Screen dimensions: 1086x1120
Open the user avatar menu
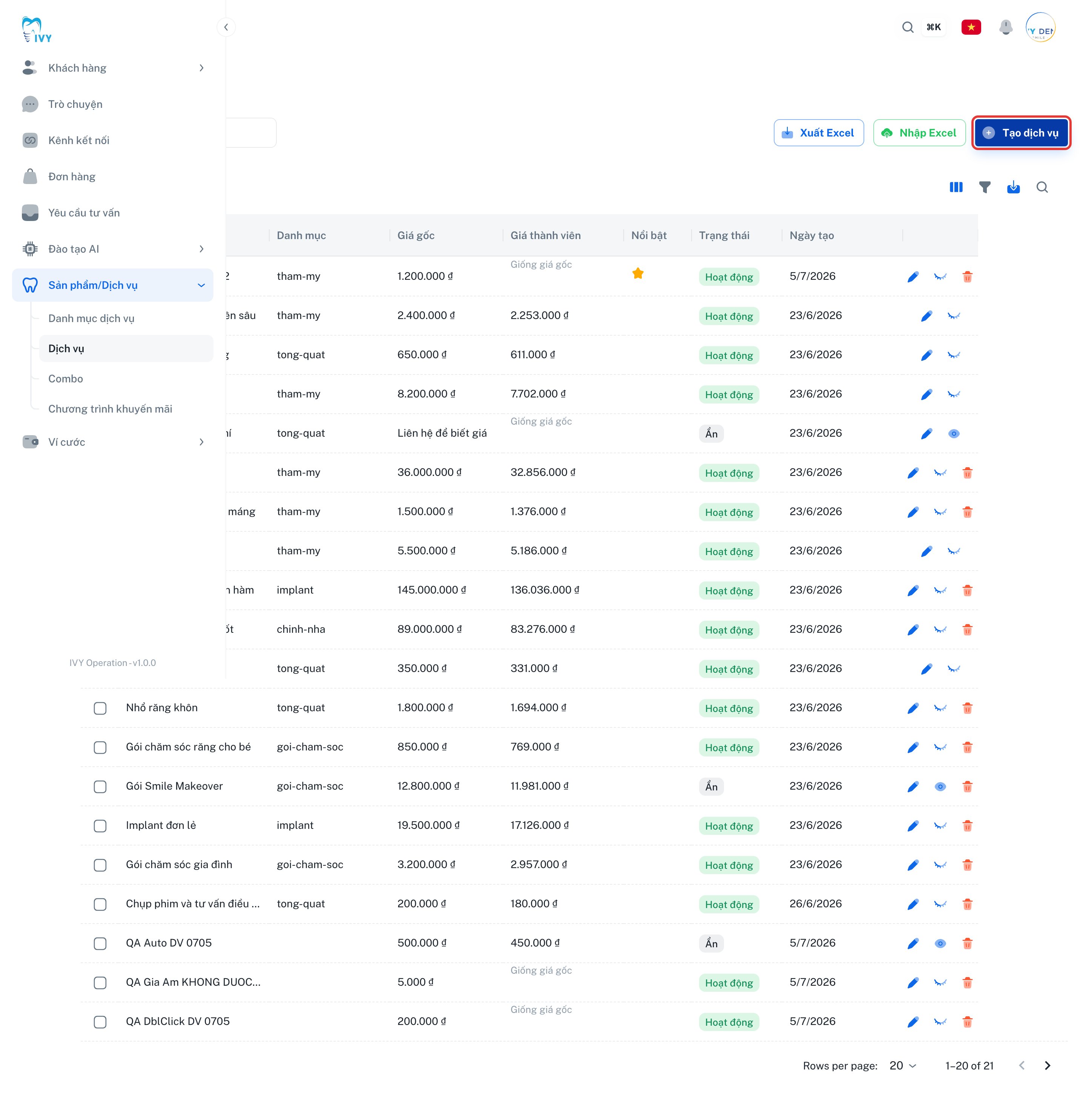[1040, 27]
